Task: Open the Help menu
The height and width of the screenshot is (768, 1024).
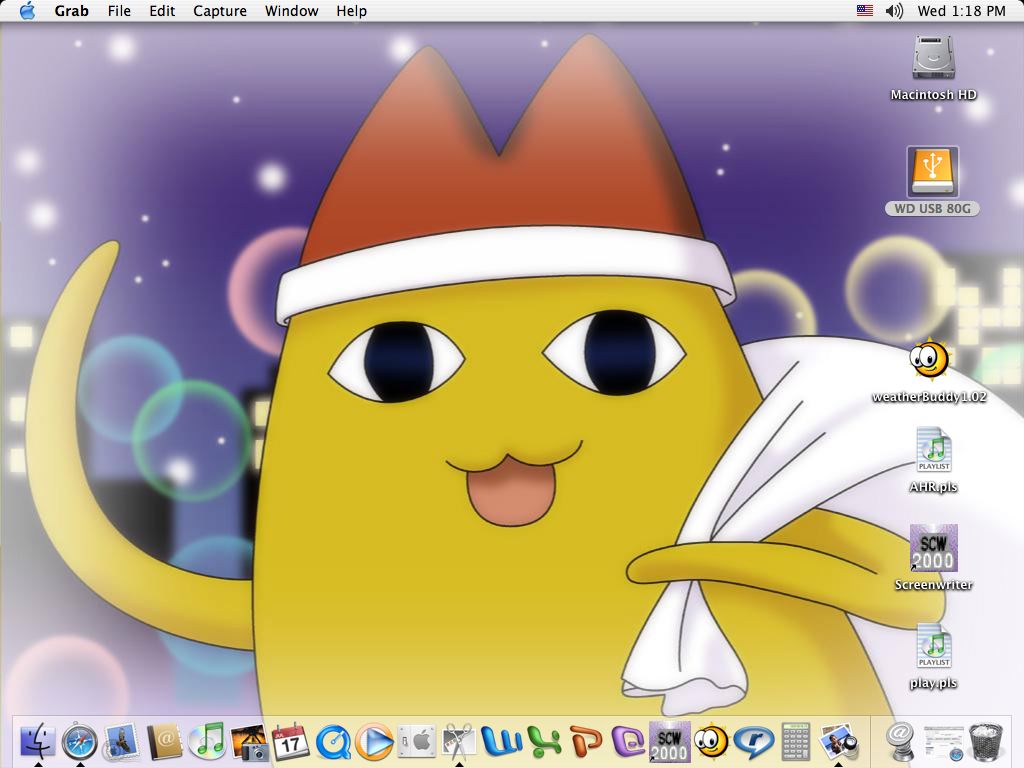Action: click(351, 10)
